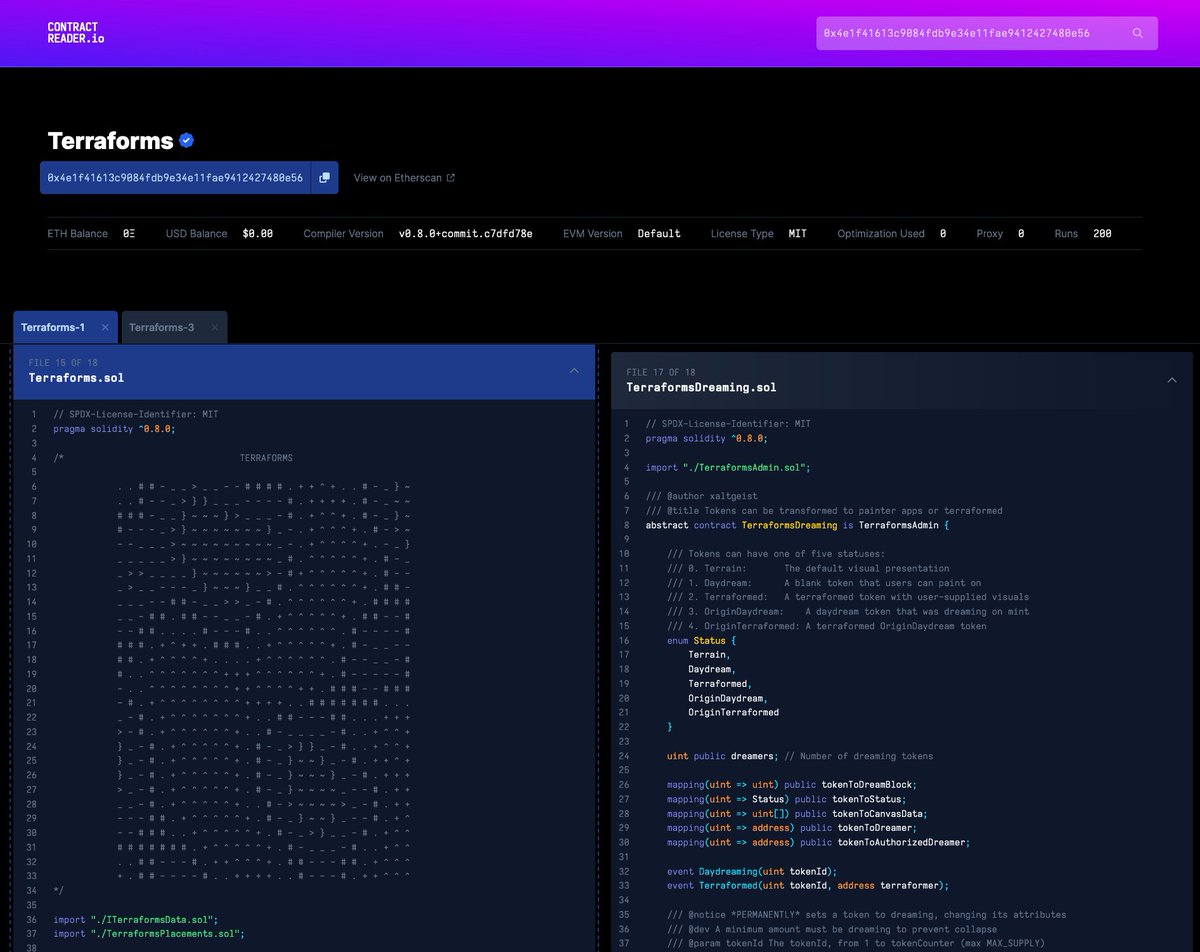Click the tokenToCanvasData mapping line
The height and width of the screenshot is (952, 1200).
tap(797, 813)
